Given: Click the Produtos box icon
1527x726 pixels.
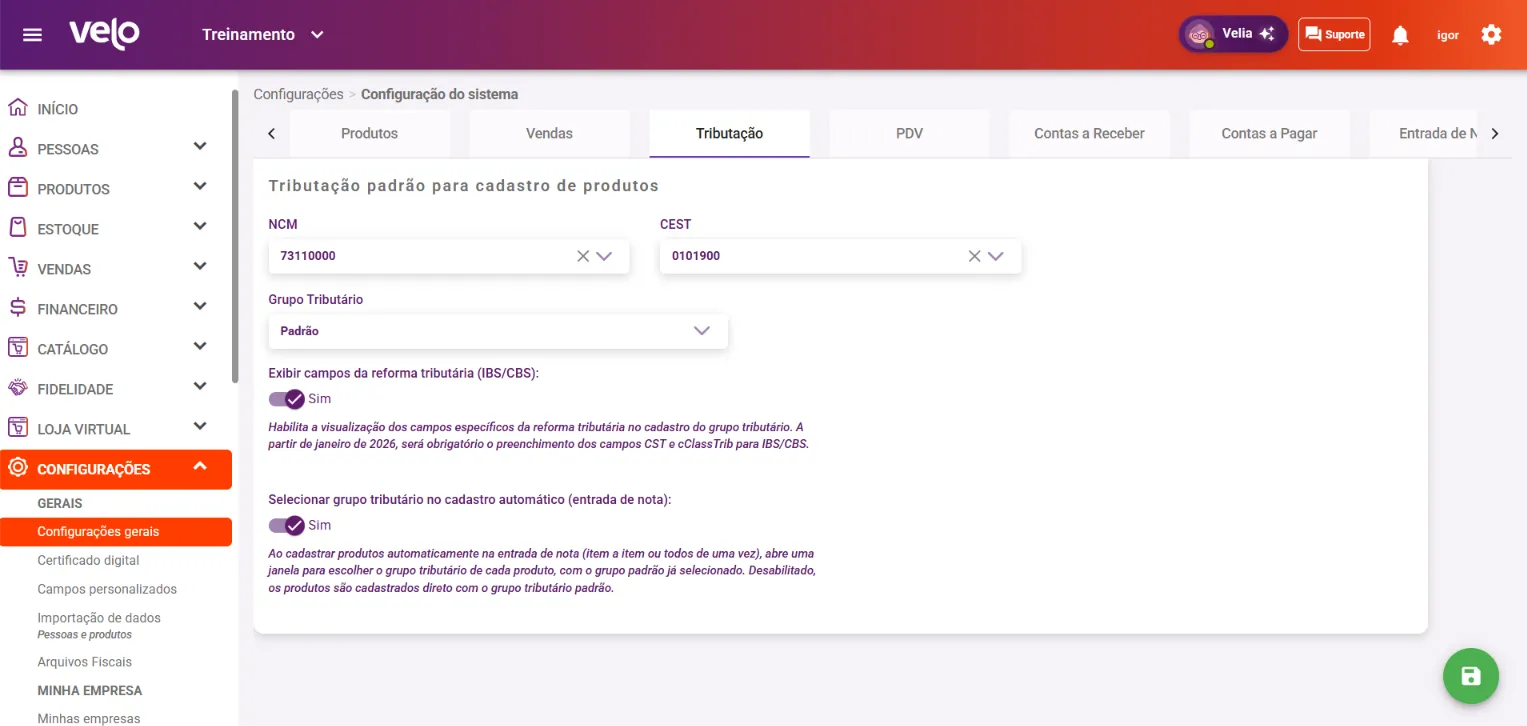Looking at the screenshot, I should tap(17, 188).
